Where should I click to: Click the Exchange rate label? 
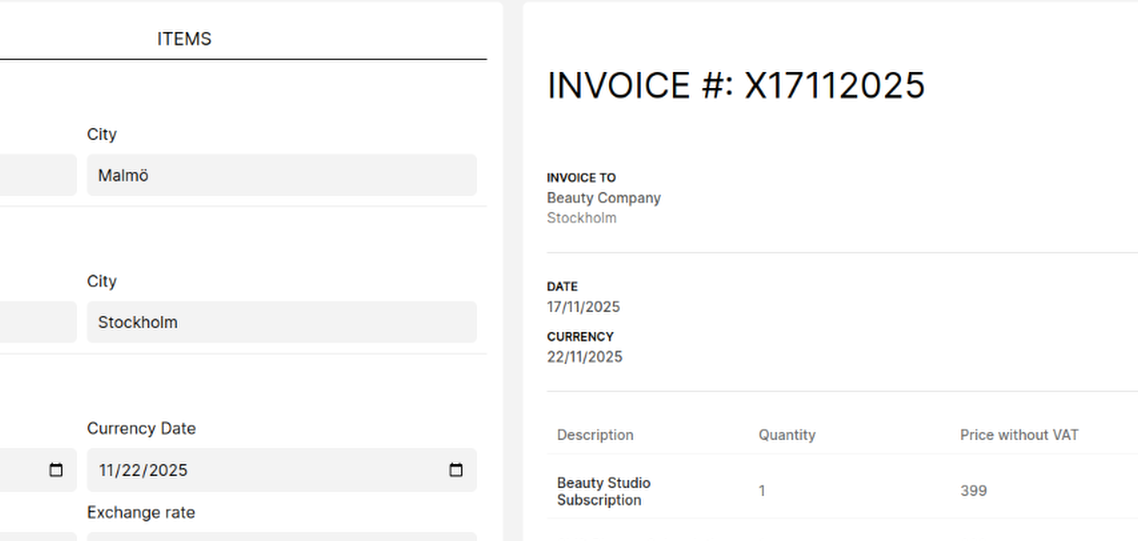pyautogui.click(x=141, y=513)
